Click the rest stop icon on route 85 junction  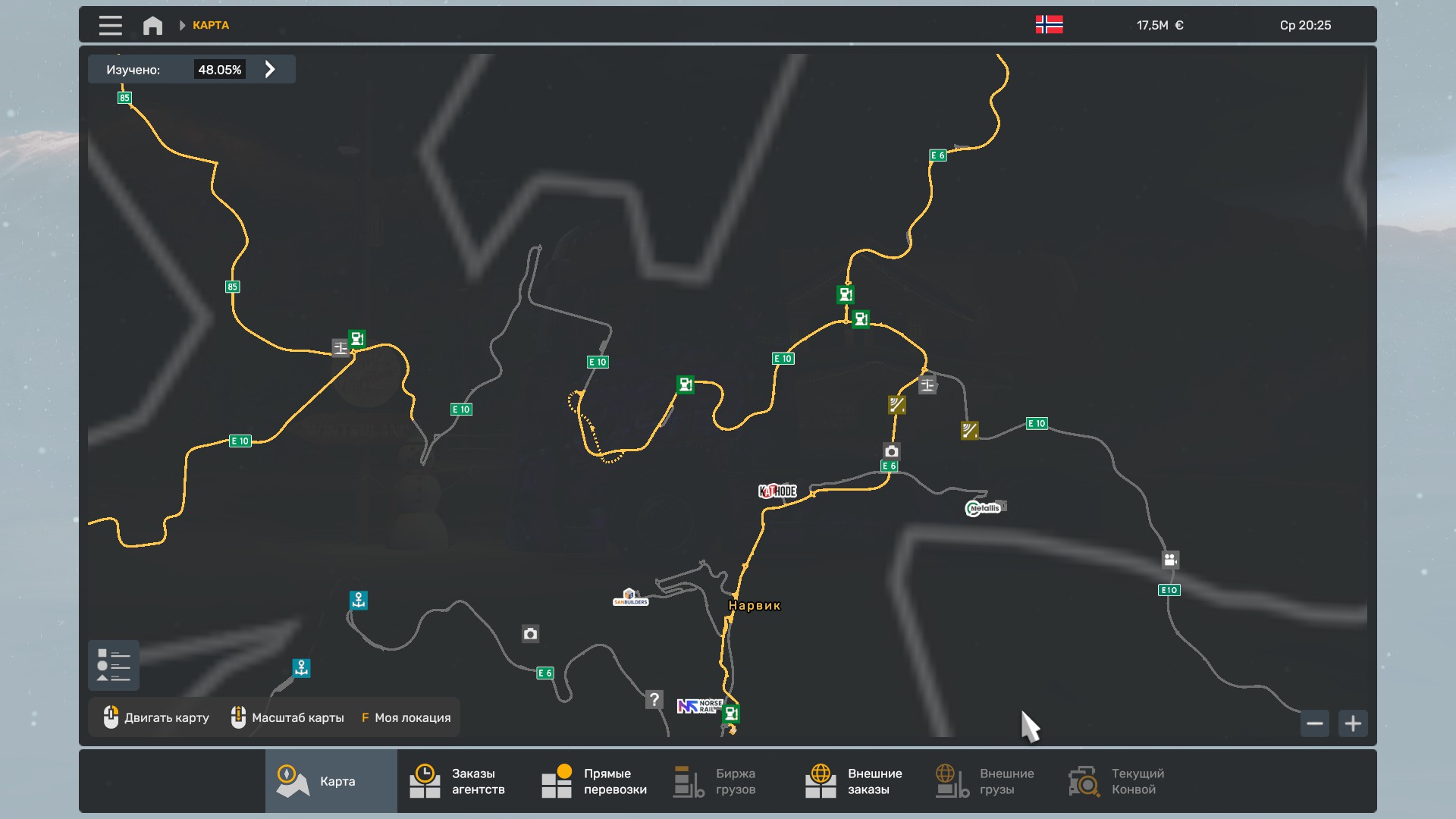[340, 348]
